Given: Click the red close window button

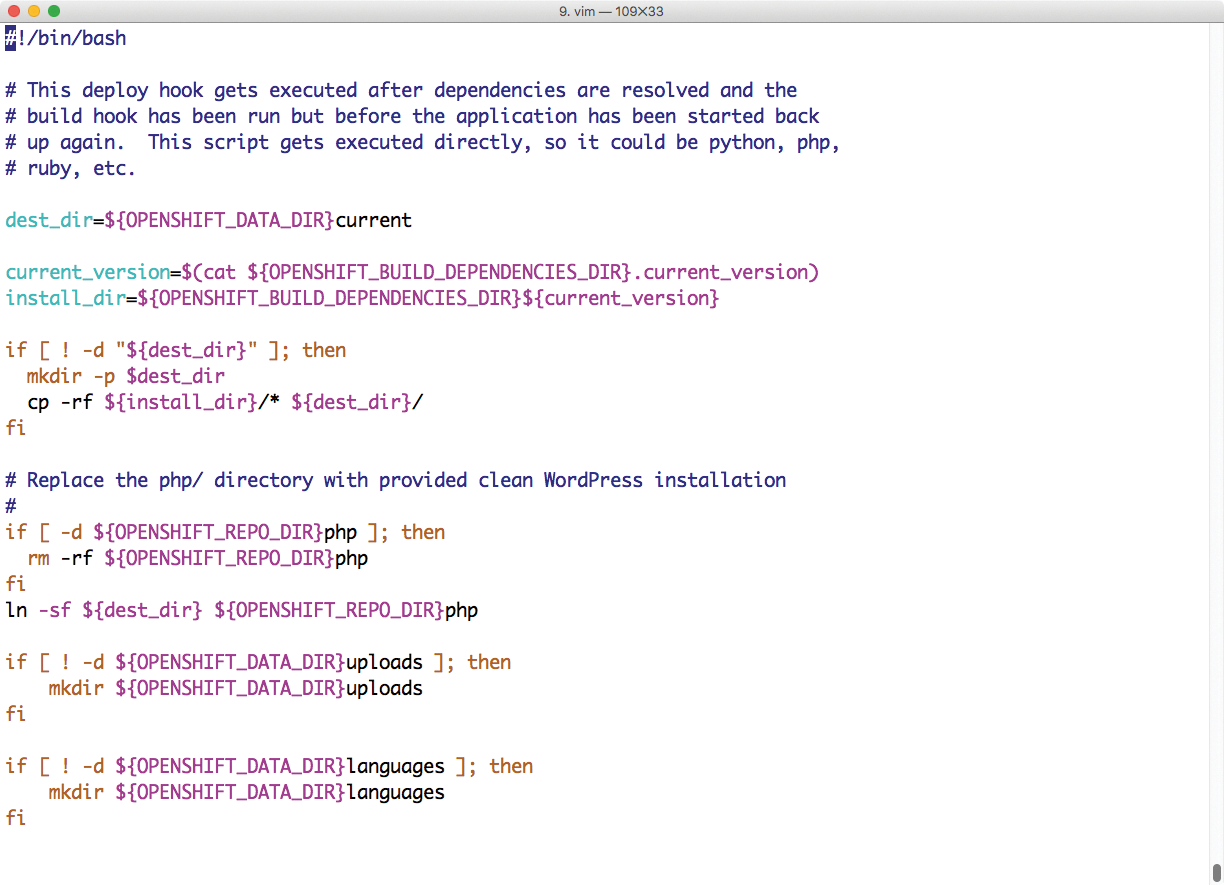Looking at the screenshot, I should (13, 11).
